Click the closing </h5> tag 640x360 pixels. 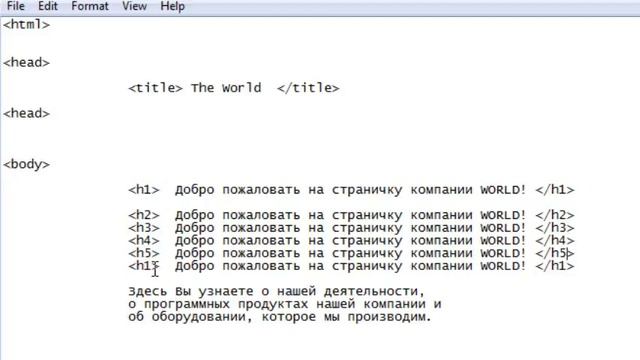click(x=555, y=253)
